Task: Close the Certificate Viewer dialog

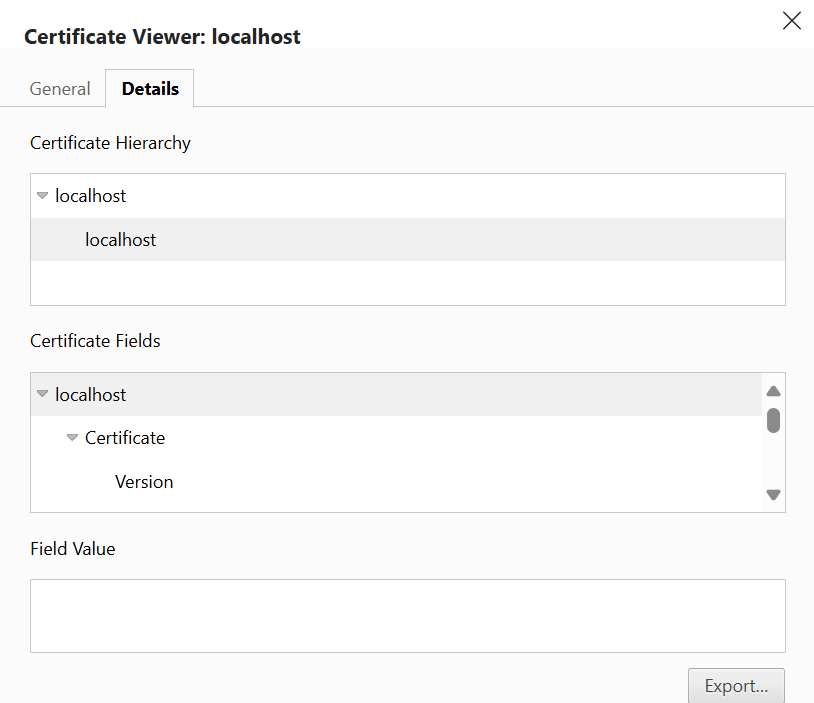Action: pyautogui.click(x=791, y=21)
